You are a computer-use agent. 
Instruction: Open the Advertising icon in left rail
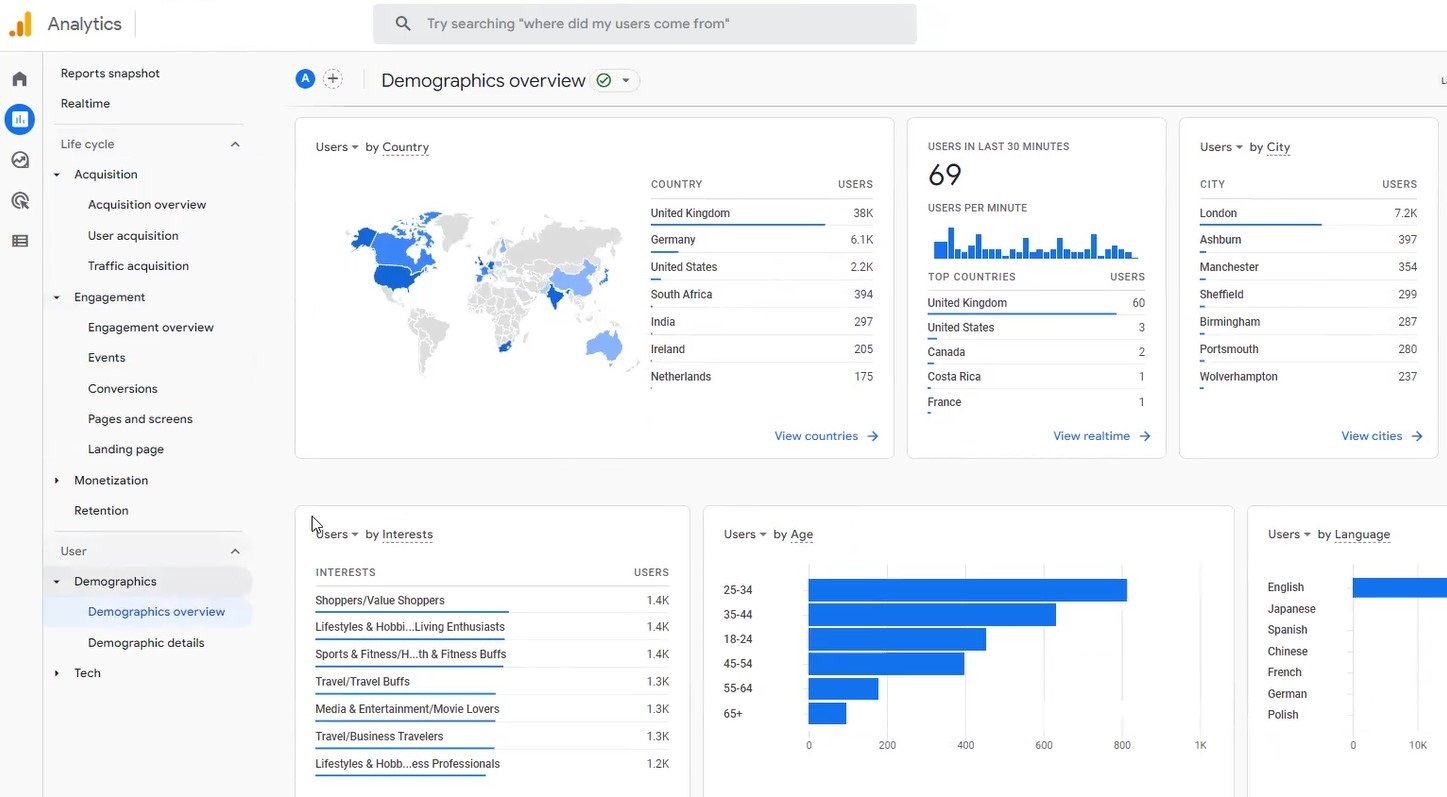point(20,200)
